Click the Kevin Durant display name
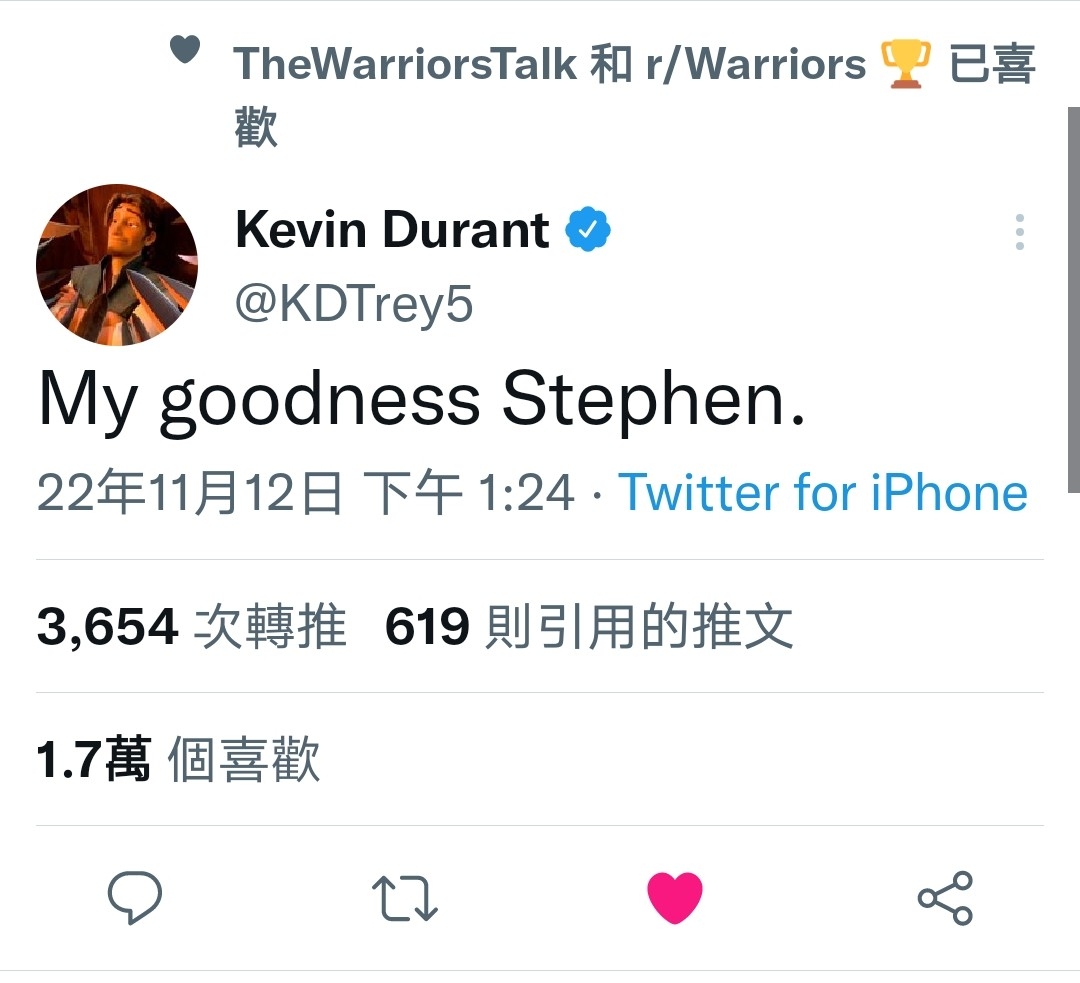The height and width of the screenshot is (983, 1080). click(392, 229)
